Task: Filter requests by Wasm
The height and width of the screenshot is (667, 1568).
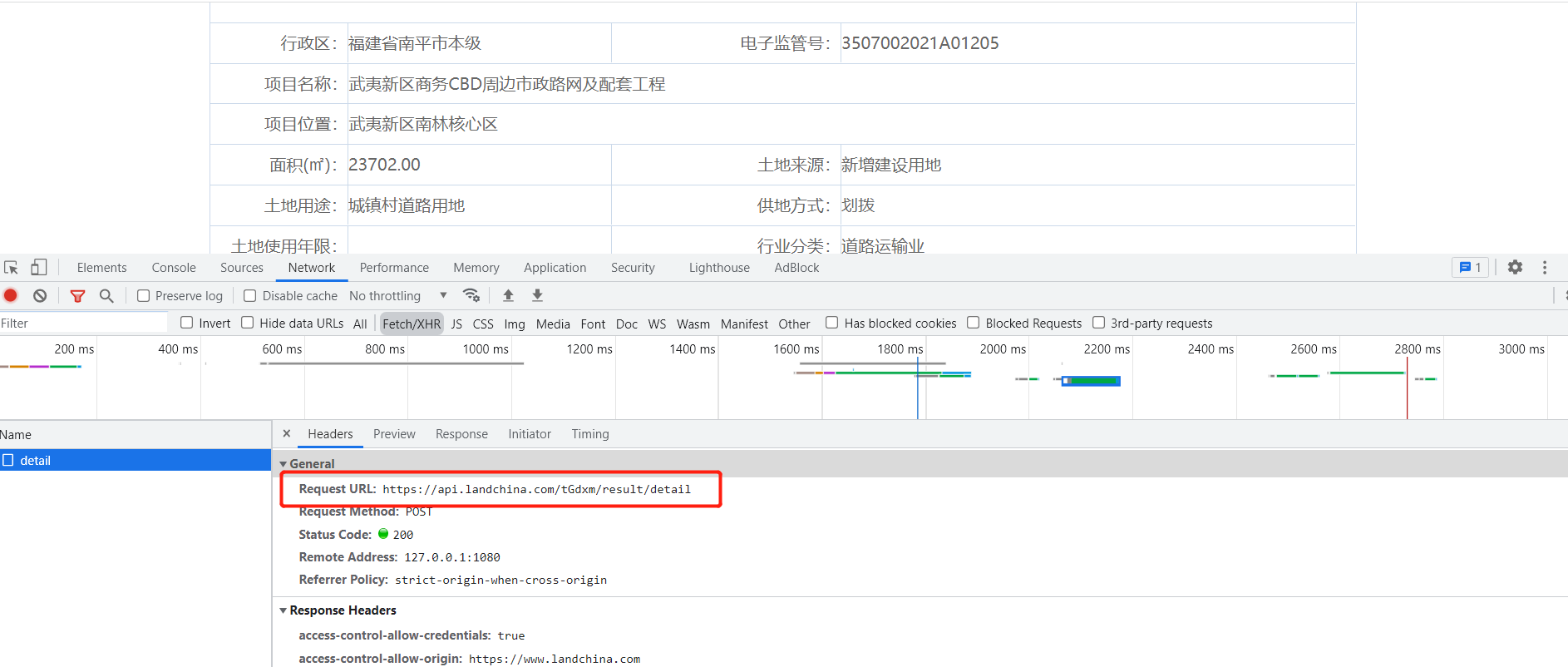Action: 693,324
